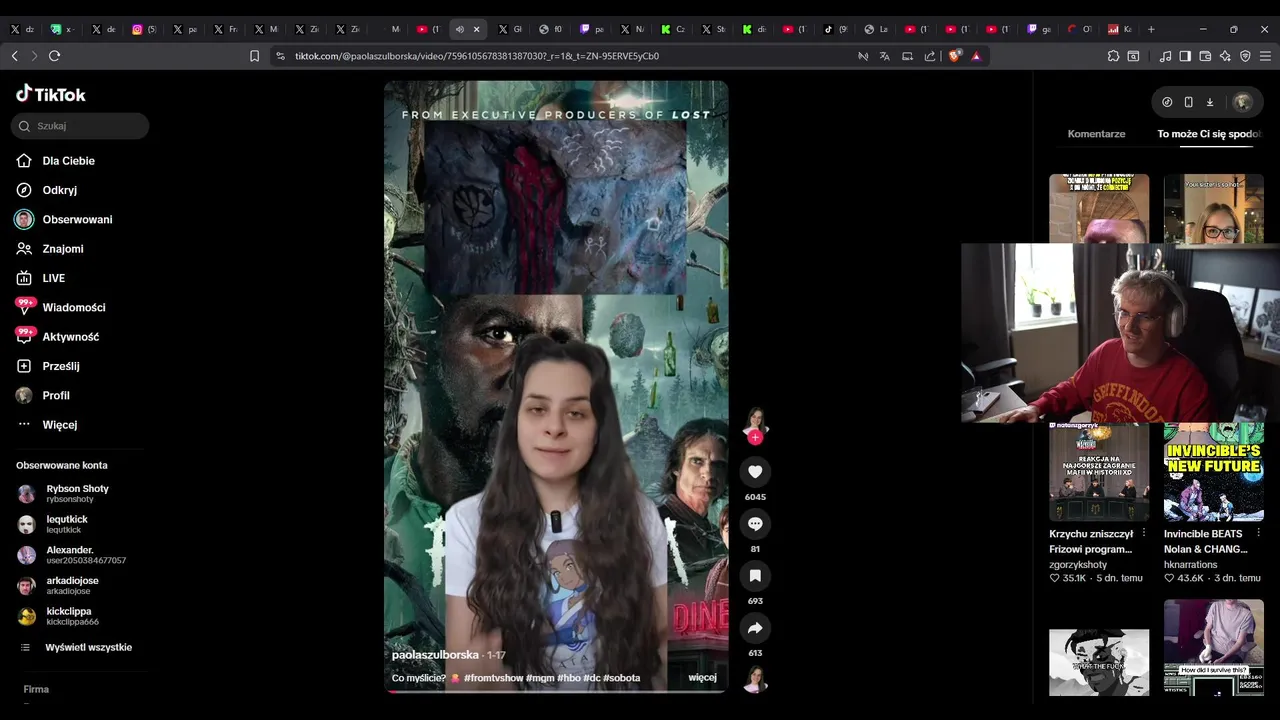Viewport: 1280px width, 720px height.
Task: Bookmark the page from the address bar
Action: point(254,56)
